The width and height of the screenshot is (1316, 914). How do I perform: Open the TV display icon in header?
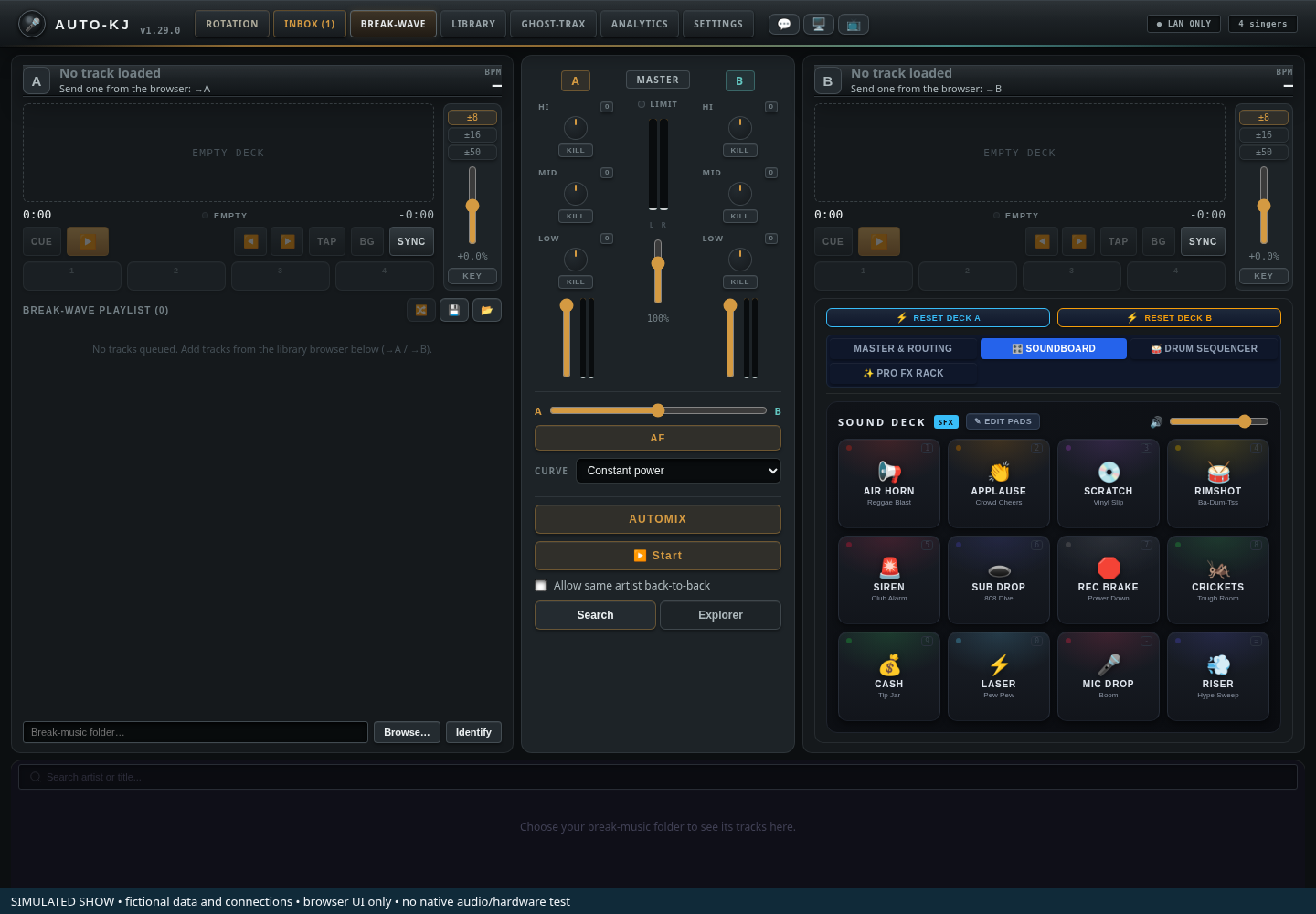pyautogui.click(x=854, y=24)
